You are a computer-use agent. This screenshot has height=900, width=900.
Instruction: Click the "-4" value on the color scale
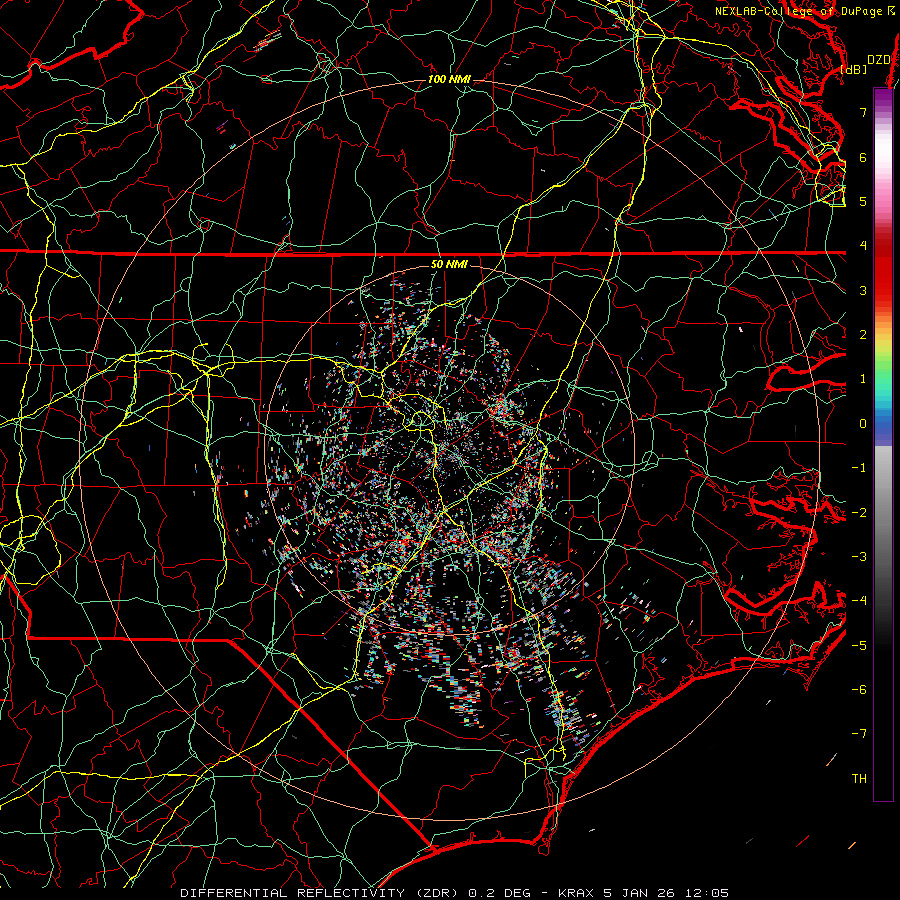(859, 601)
